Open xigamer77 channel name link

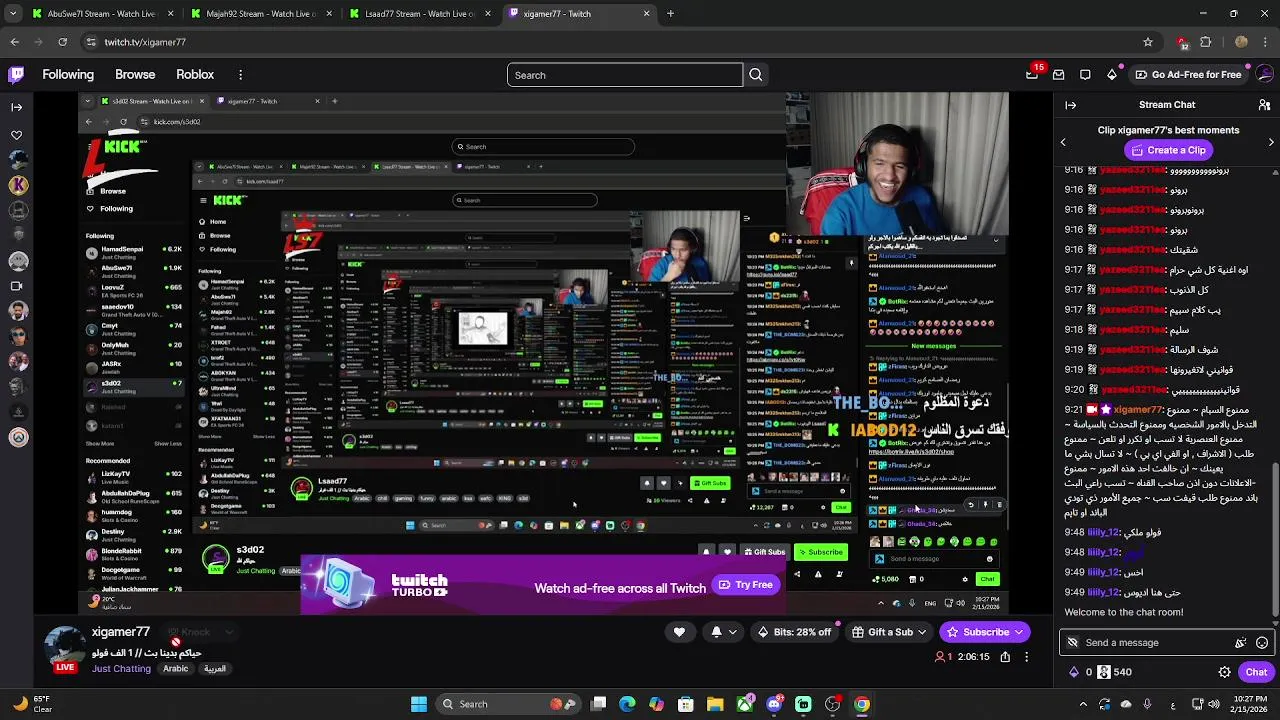(x=120, y=632)
